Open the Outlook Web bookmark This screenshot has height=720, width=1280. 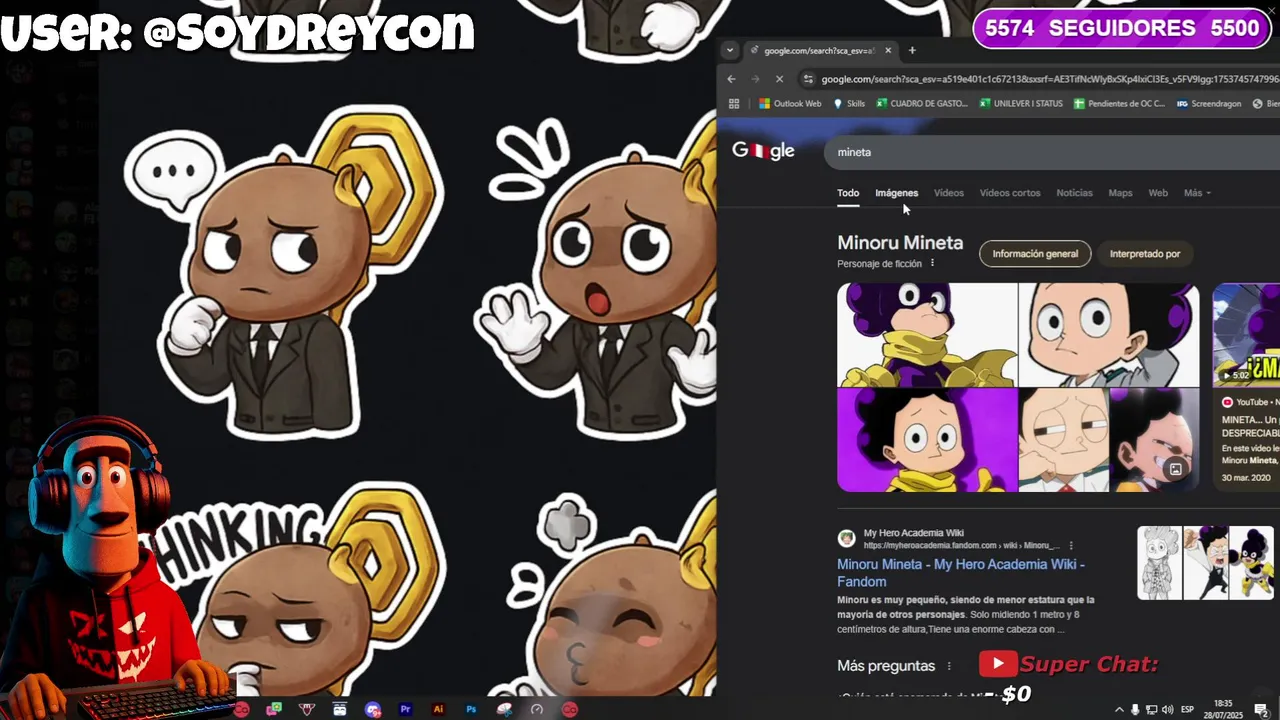790,103
